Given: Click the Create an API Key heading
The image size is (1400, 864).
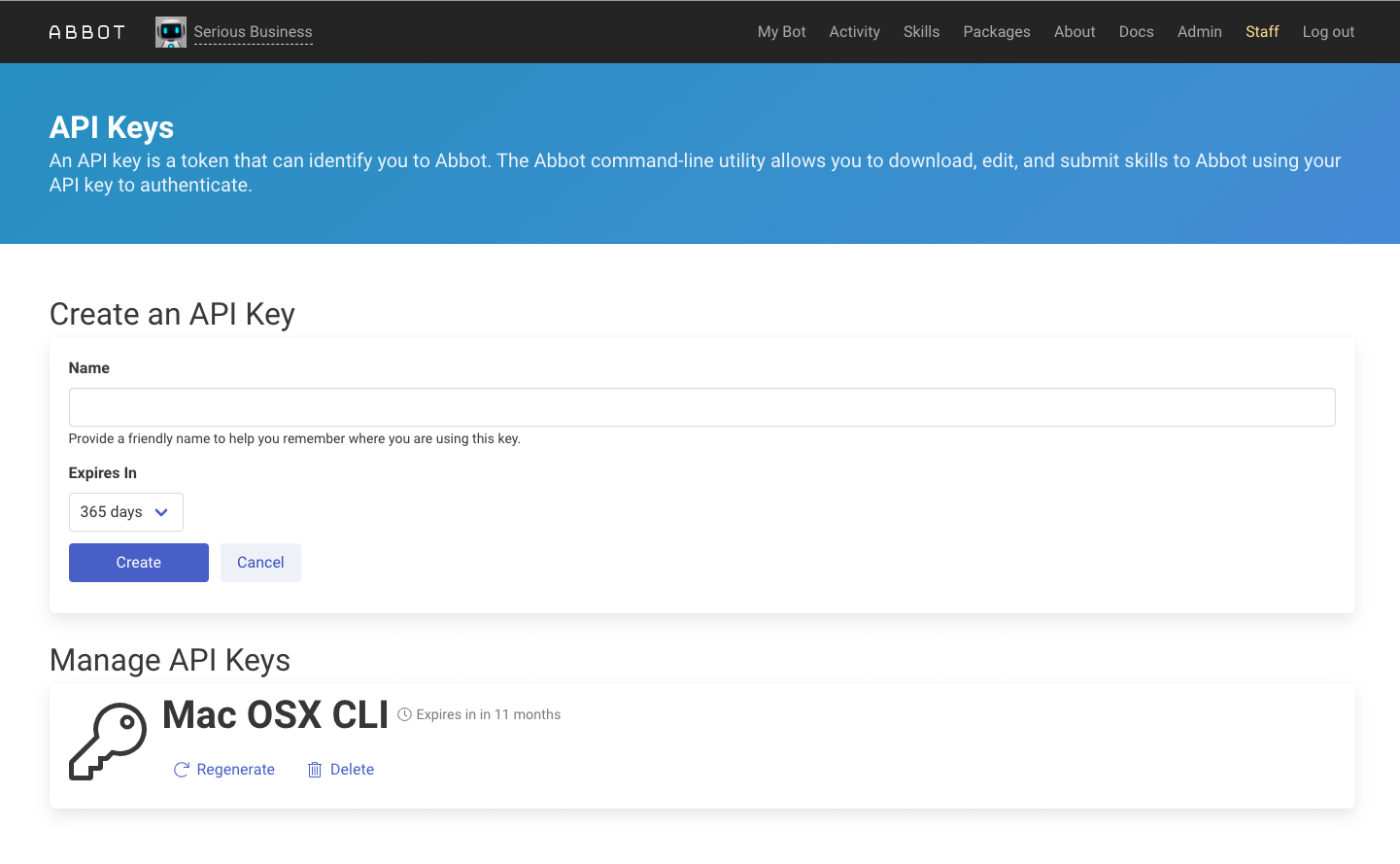Looking at the screenshot, I should coord(172,314).
